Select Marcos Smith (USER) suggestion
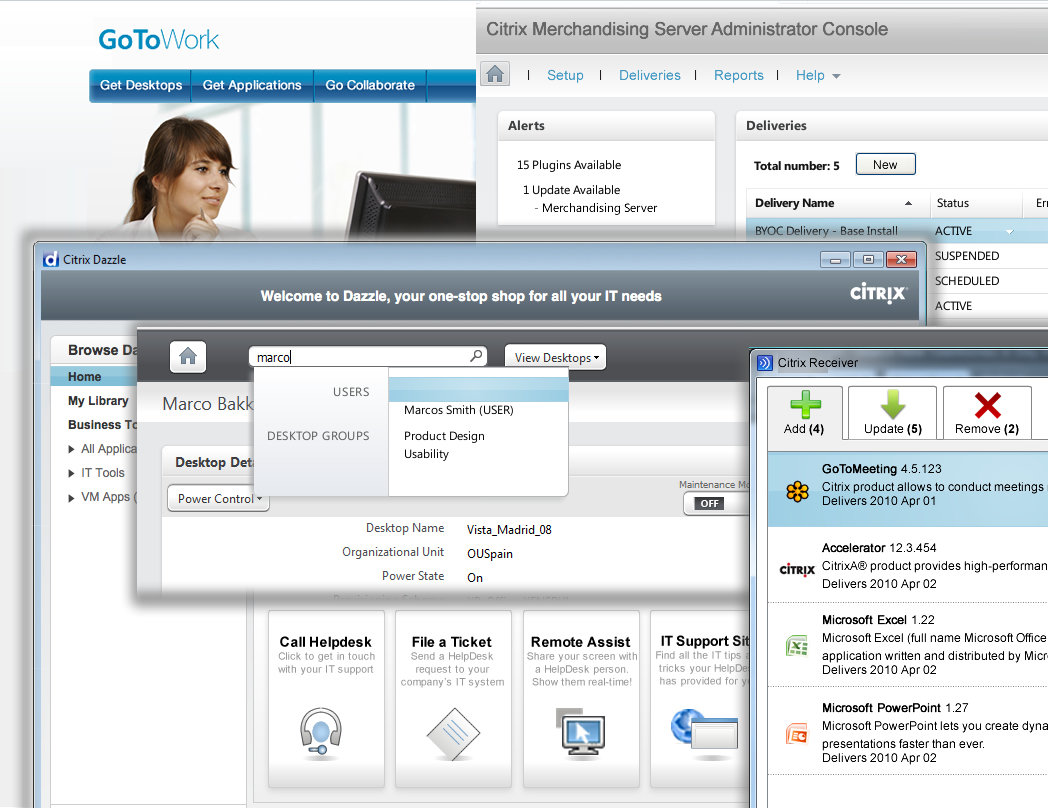Screen dimensions: 1048x808 point(458,410)
